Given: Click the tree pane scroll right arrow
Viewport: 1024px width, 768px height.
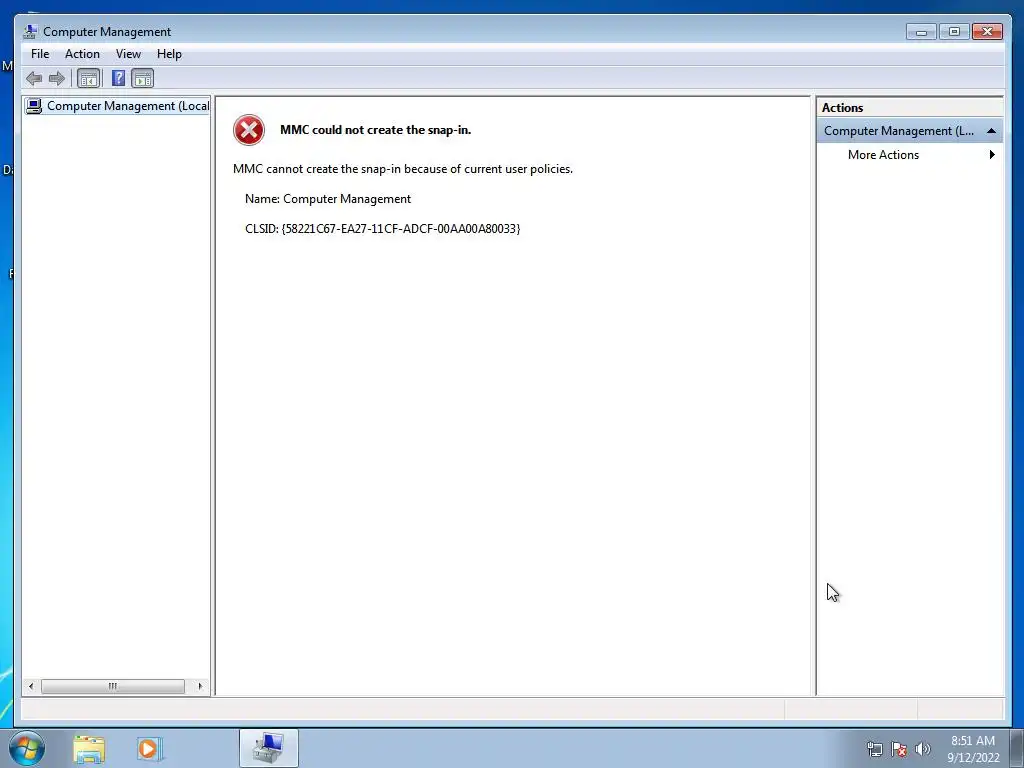Looking at the screenshot, I should [x=200, y=686].
